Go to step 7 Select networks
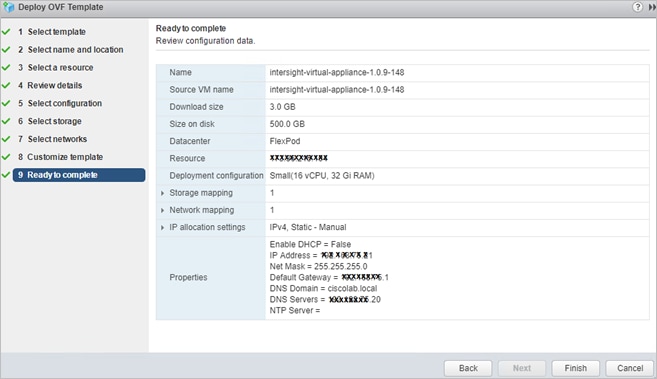 [x=52, y=139]
